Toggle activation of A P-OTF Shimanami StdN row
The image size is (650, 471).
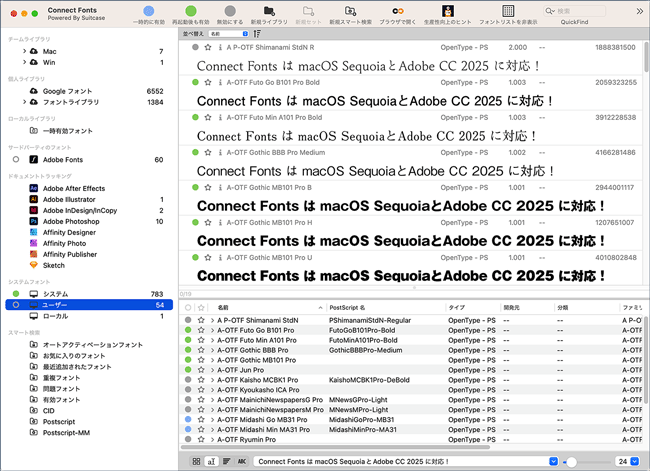(188, 320)
